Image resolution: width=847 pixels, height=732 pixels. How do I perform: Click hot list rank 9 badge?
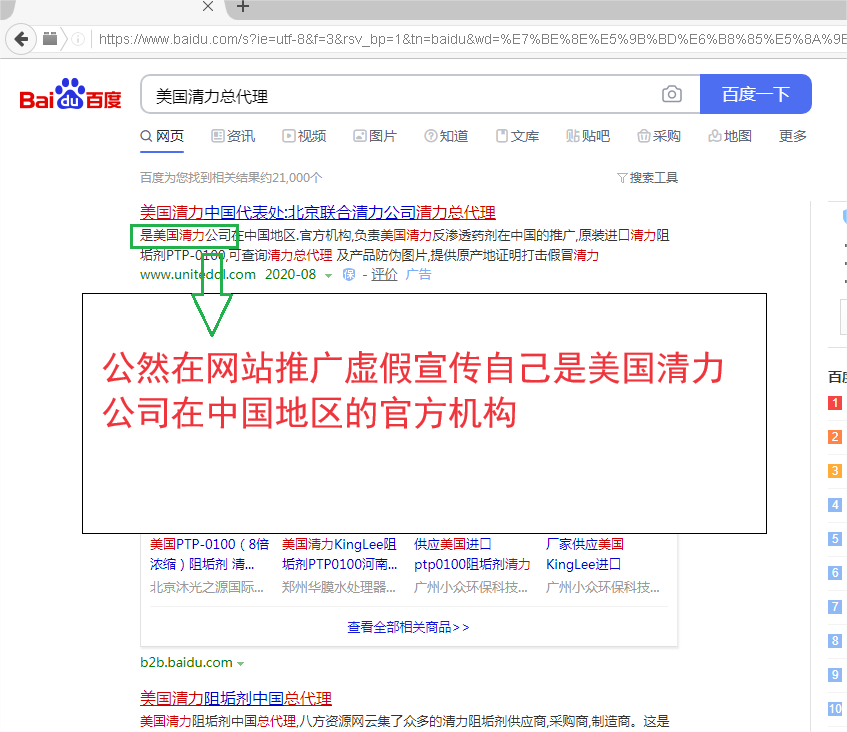point(835,675)
